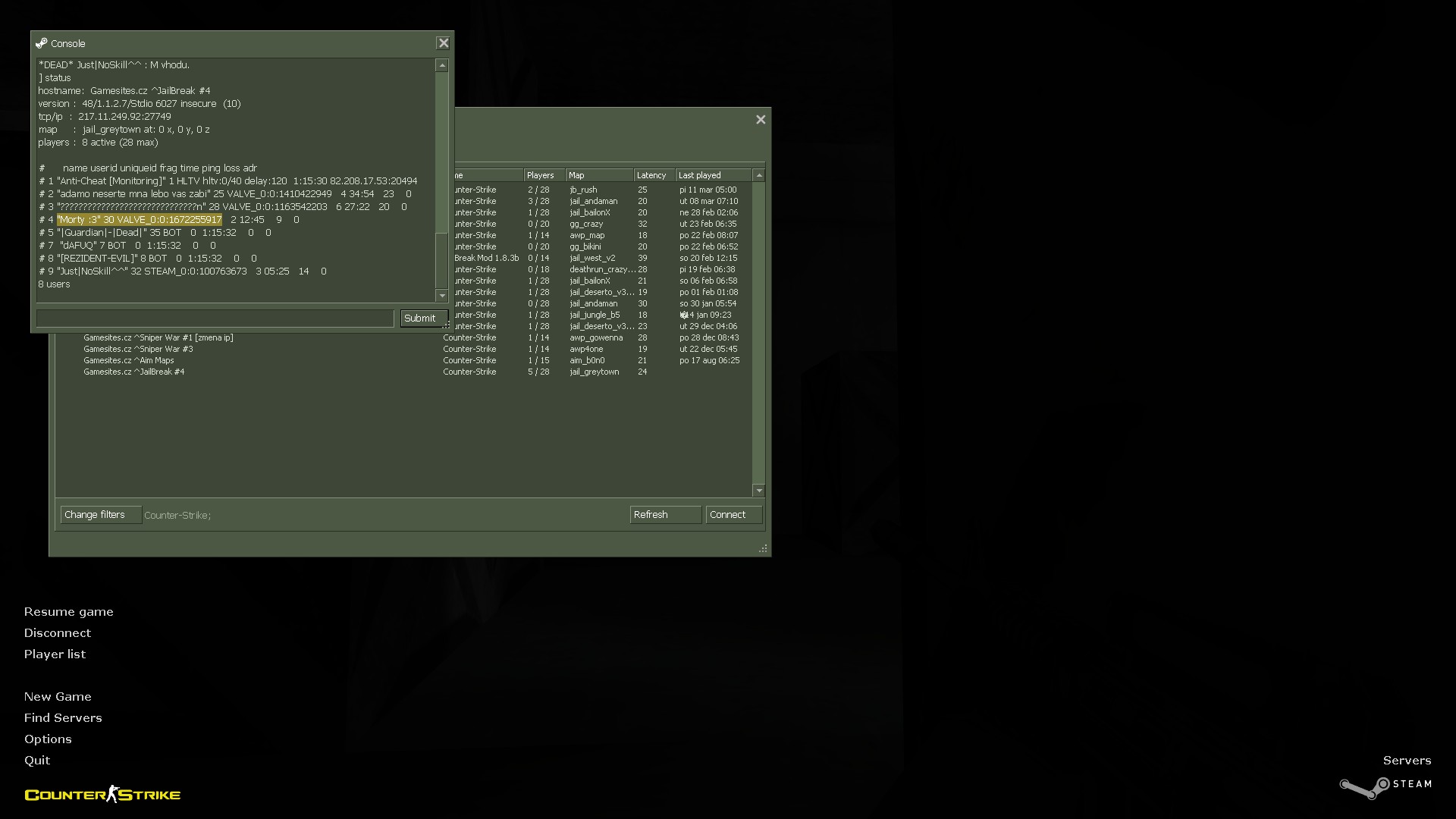Click the Anti-Cheat [Monitoring] console line
Image resolution: width=1456 pixels, height=819 pixels.
[228, 181]
